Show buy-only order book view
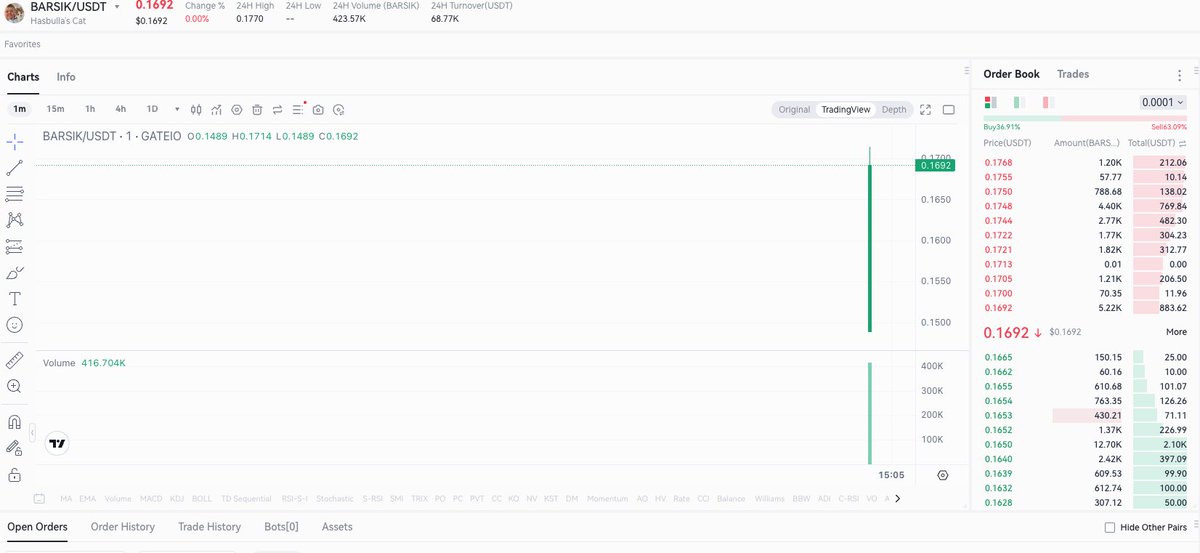Image resolution: width=1200 pixels, height=553 pixels. pos(1019,102)
